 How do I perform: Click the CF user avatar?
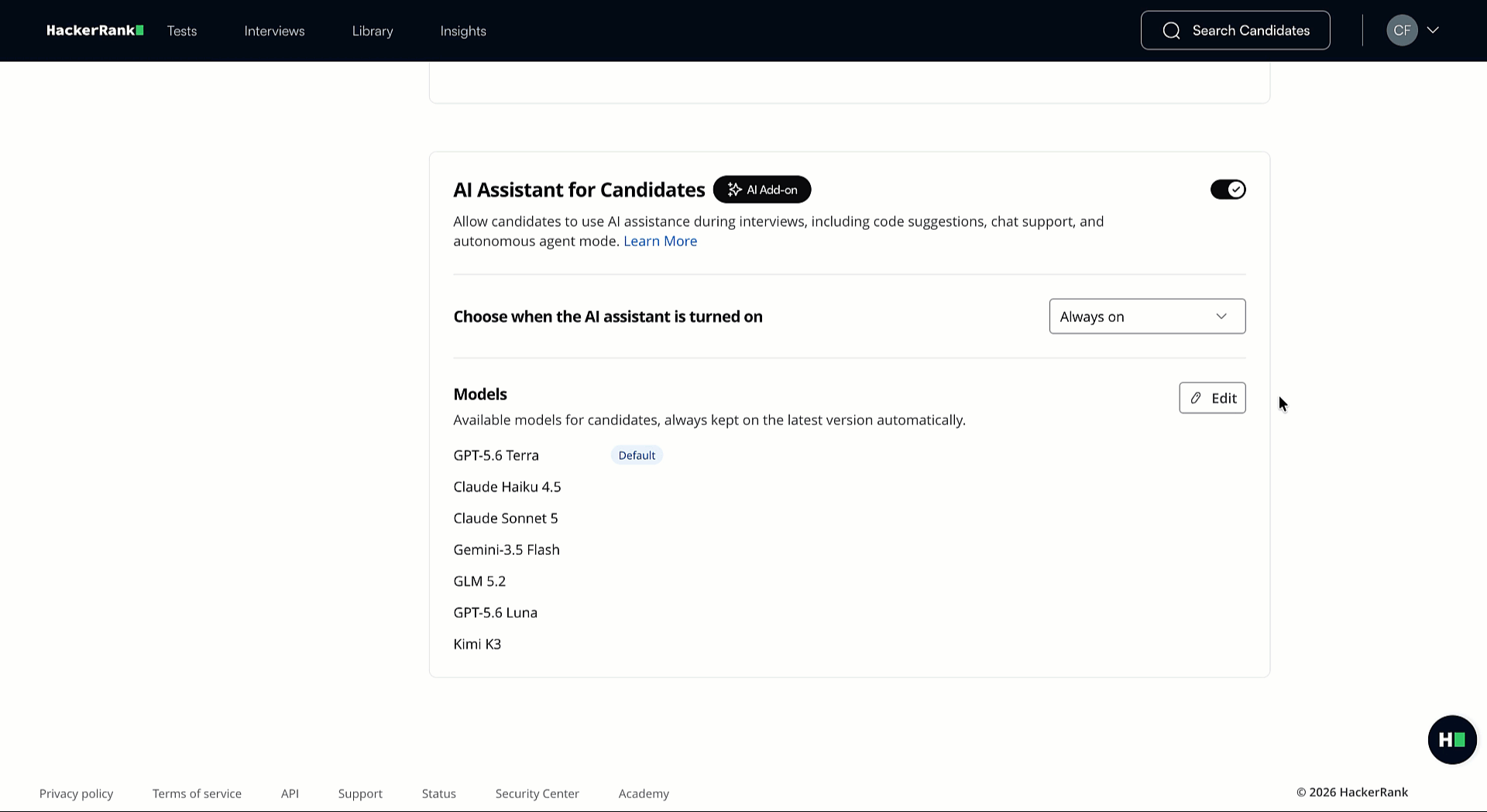pyautogui.click(x=1402, y=31)
